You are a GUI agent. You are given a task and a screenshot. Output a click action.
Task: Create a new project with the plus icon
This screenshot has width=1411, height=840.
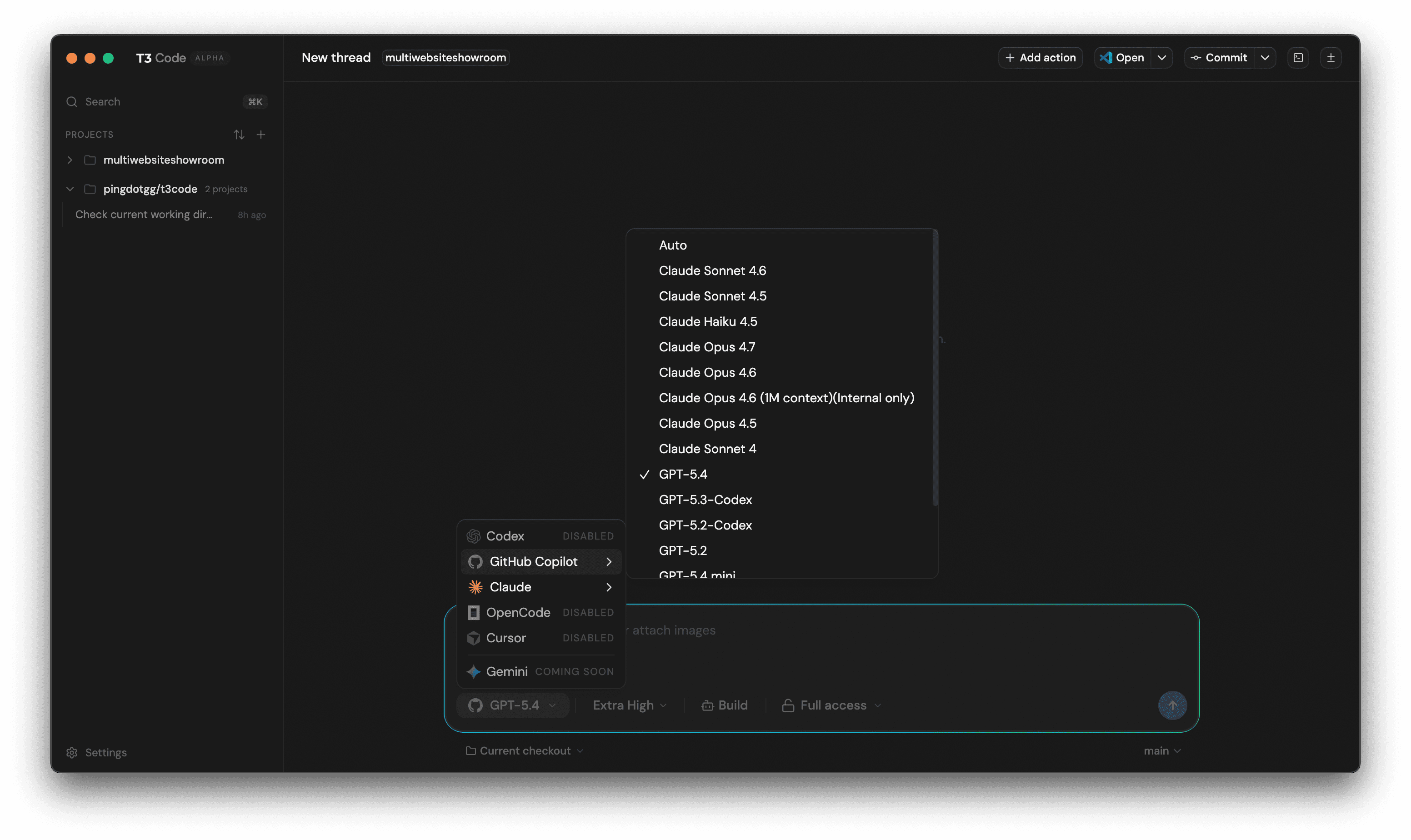coord(260,134)
